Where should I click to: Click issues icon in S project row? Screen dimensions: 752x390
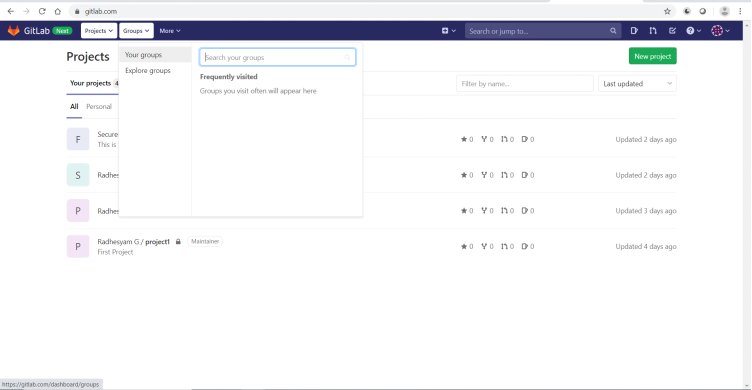click(x=525, y=175)
